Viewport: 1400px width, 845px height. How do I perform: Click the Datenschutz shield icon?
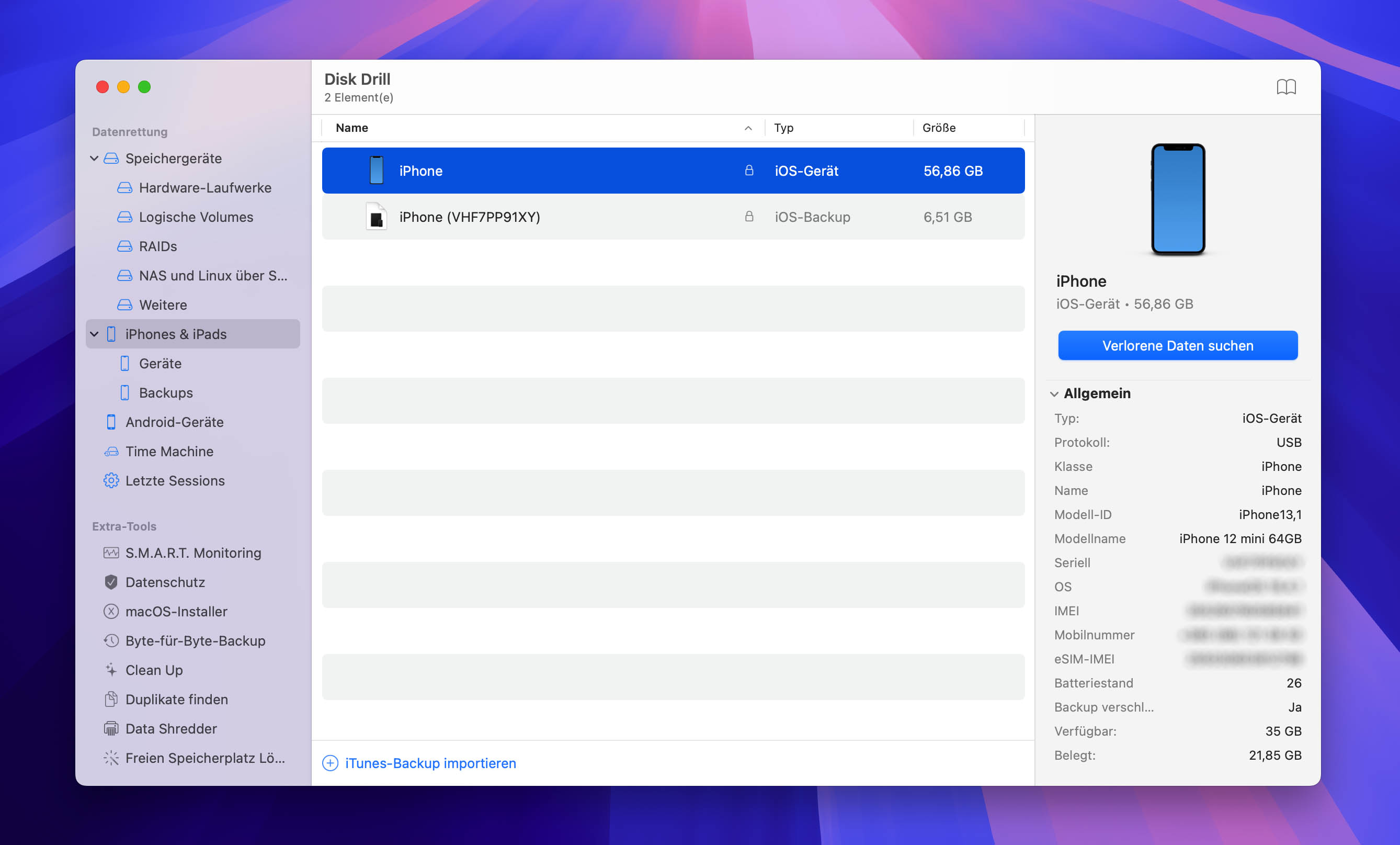[x=111, y=582]
